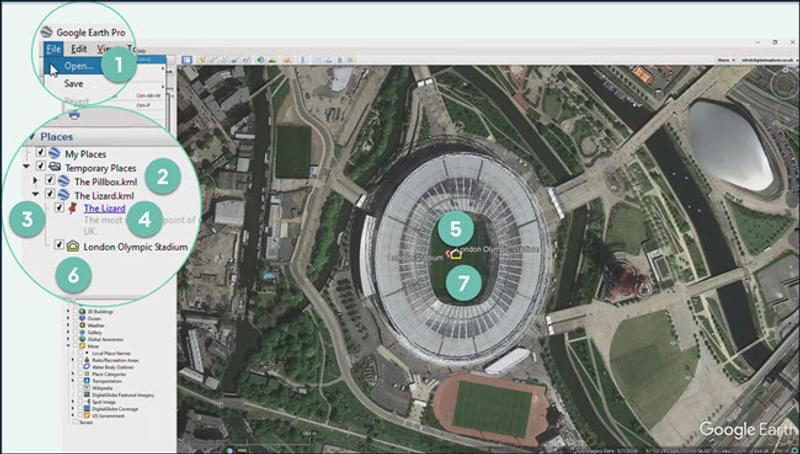
Task: Uncheck the My Places checkbox
Action: (41, 154)
